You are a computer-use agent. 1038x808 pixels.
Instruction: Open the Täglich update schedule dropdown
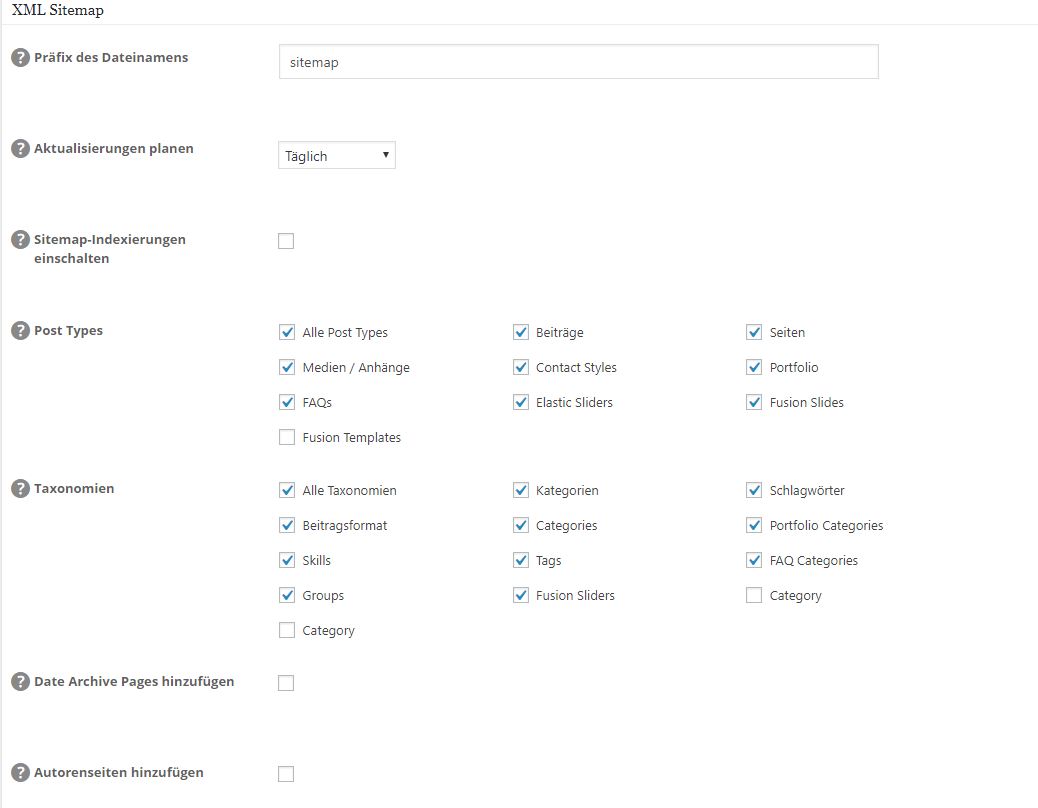[x=337, y=156]
